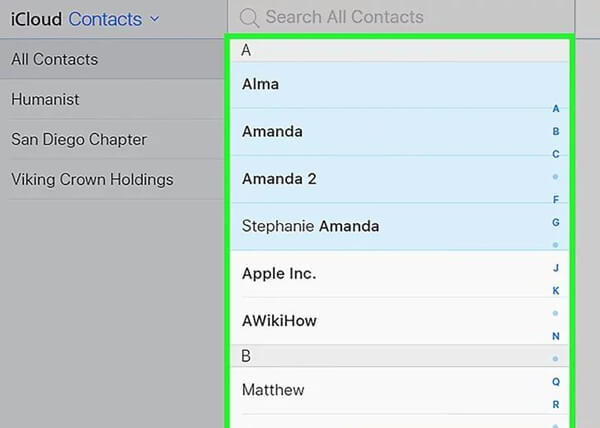Screen dimensions: 600x428
Task: Jump to letter F in alphabet index
Action: coord(556,200)
